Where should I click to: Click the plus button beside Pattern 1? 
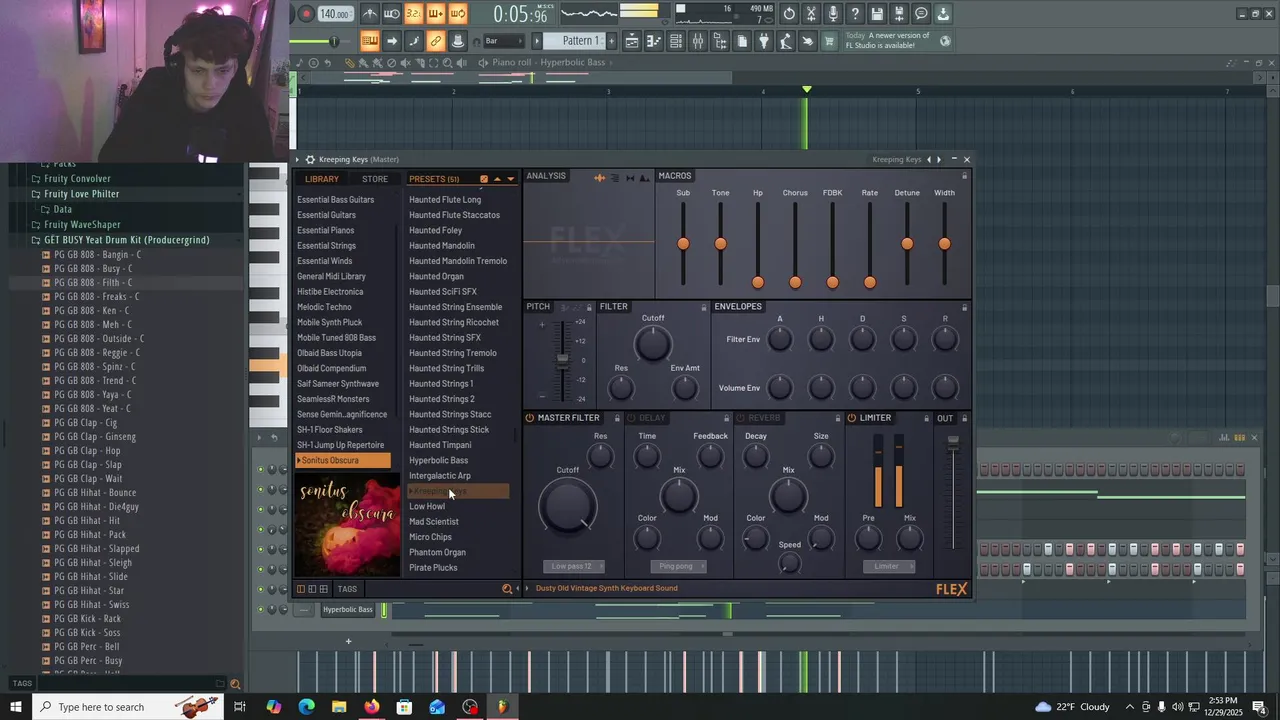611,41
